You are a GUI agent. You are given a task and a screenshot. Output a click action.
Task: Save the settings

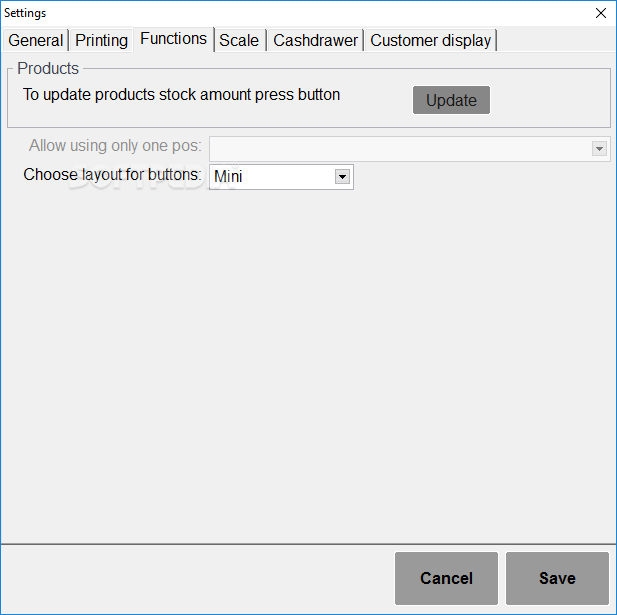coord(557,578)
